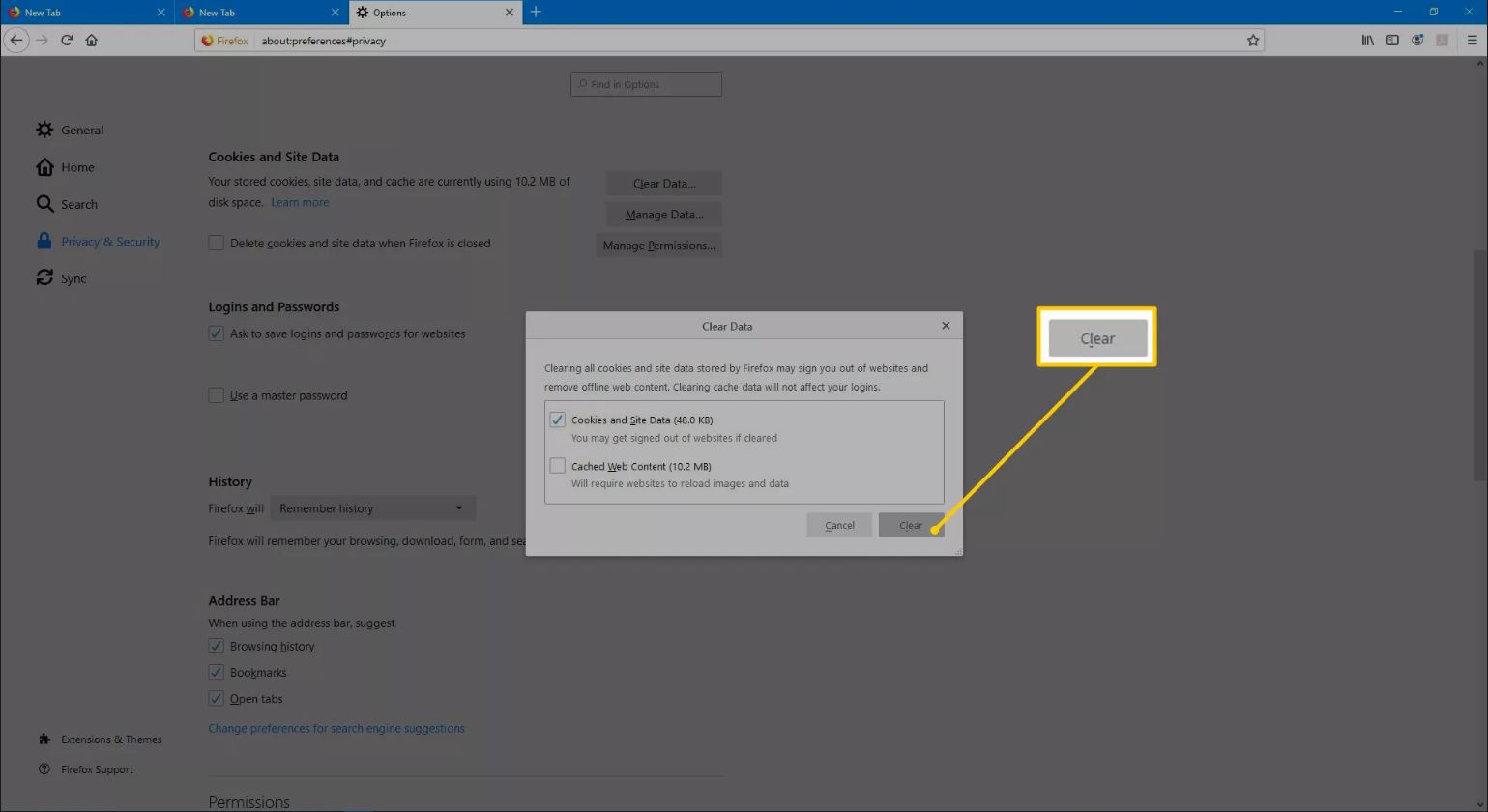Click the Find in Options search field
The image size is (1488, 812).
pyautogui.click(x=646, y=84)
